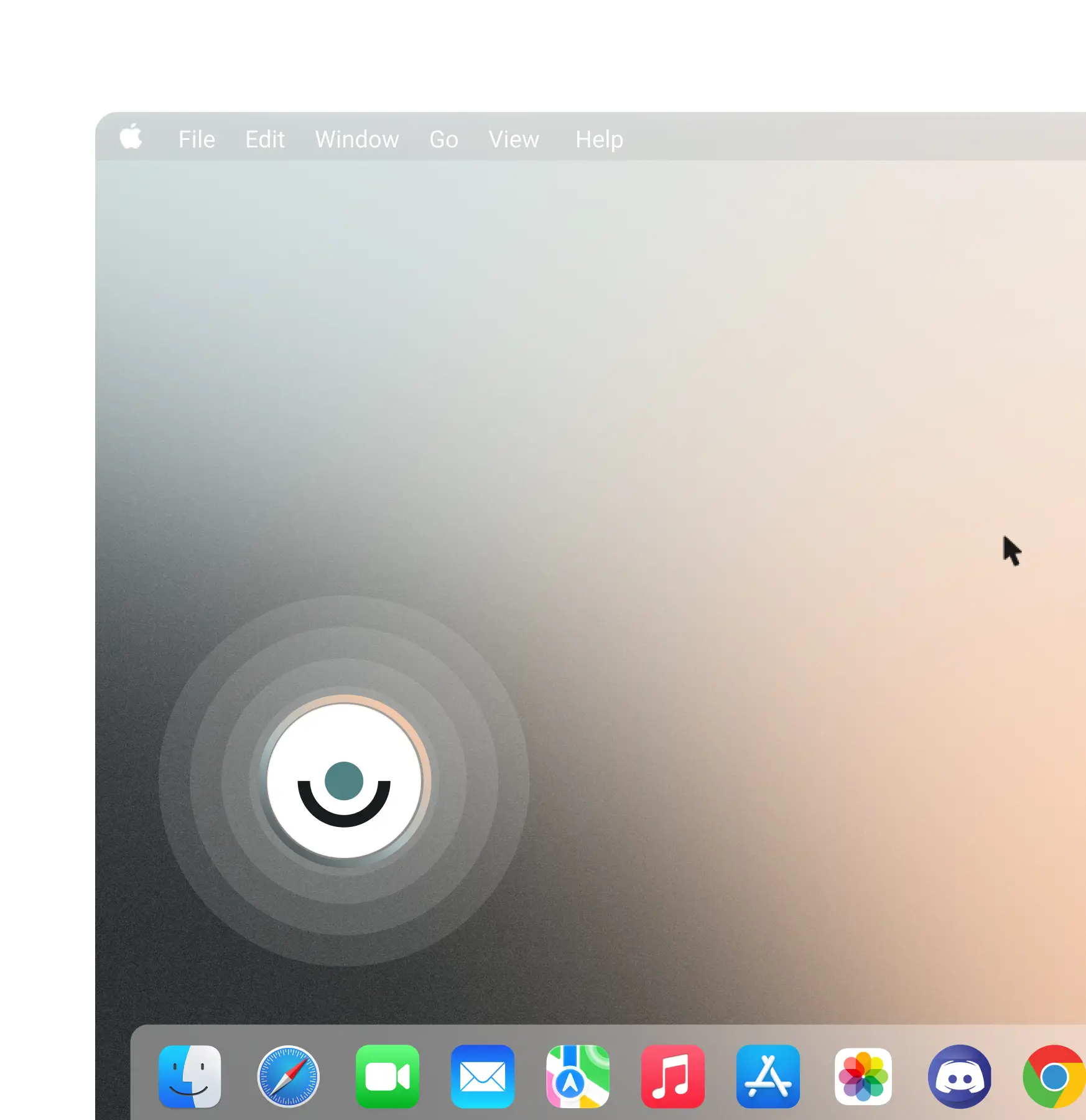Screen dimensions: 1086x1120
Task: Open the Window menu
Action: point(357,138)
